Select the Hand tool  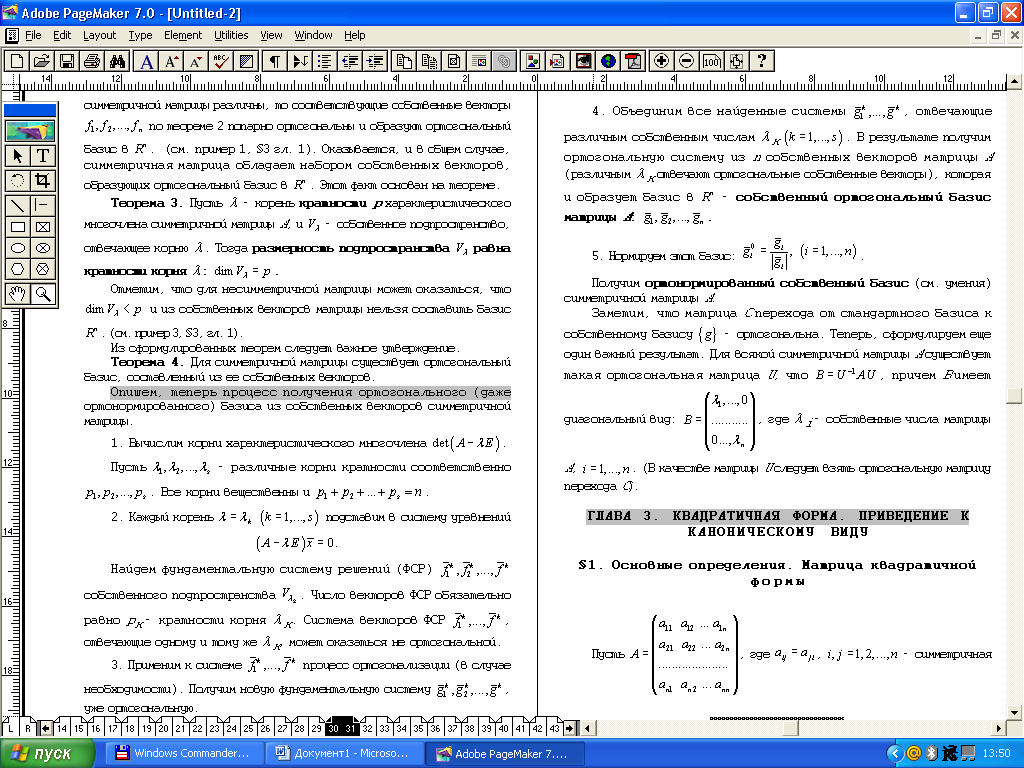(18, 294)
